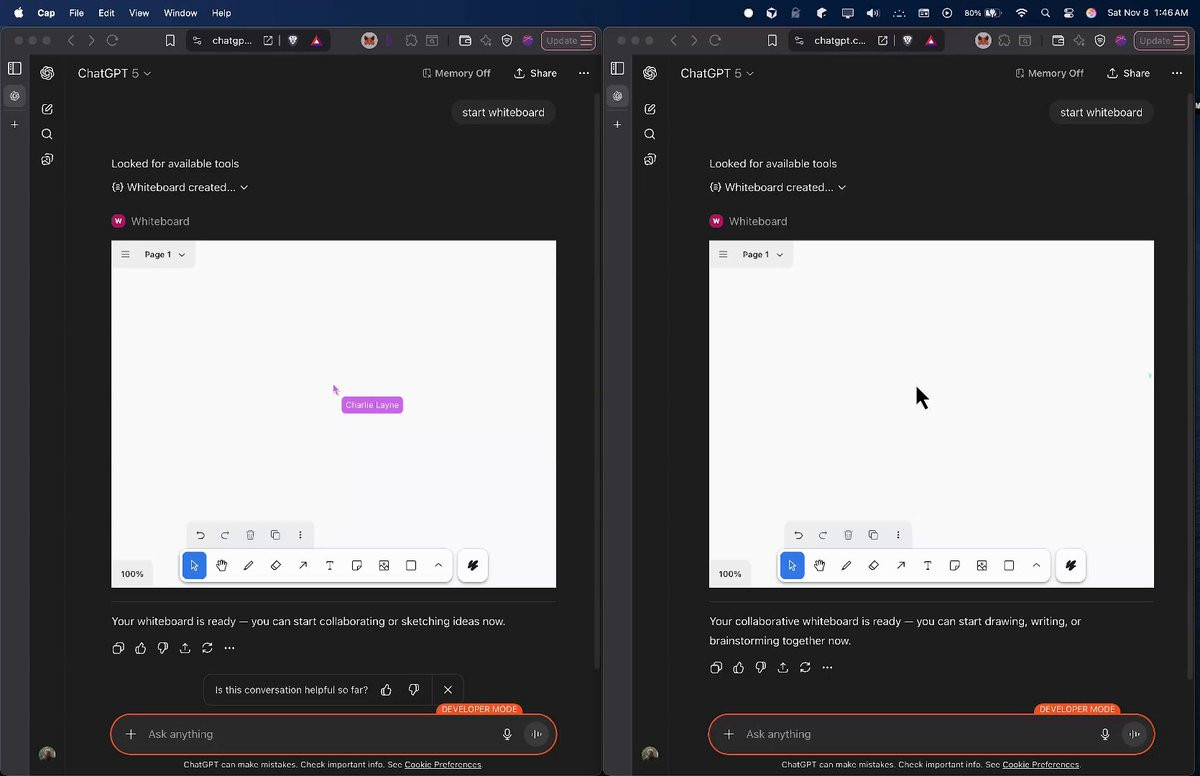Select the draw pencil tool in right whiteboard
The image size is (1200, 776).
(x=846, y=565)
